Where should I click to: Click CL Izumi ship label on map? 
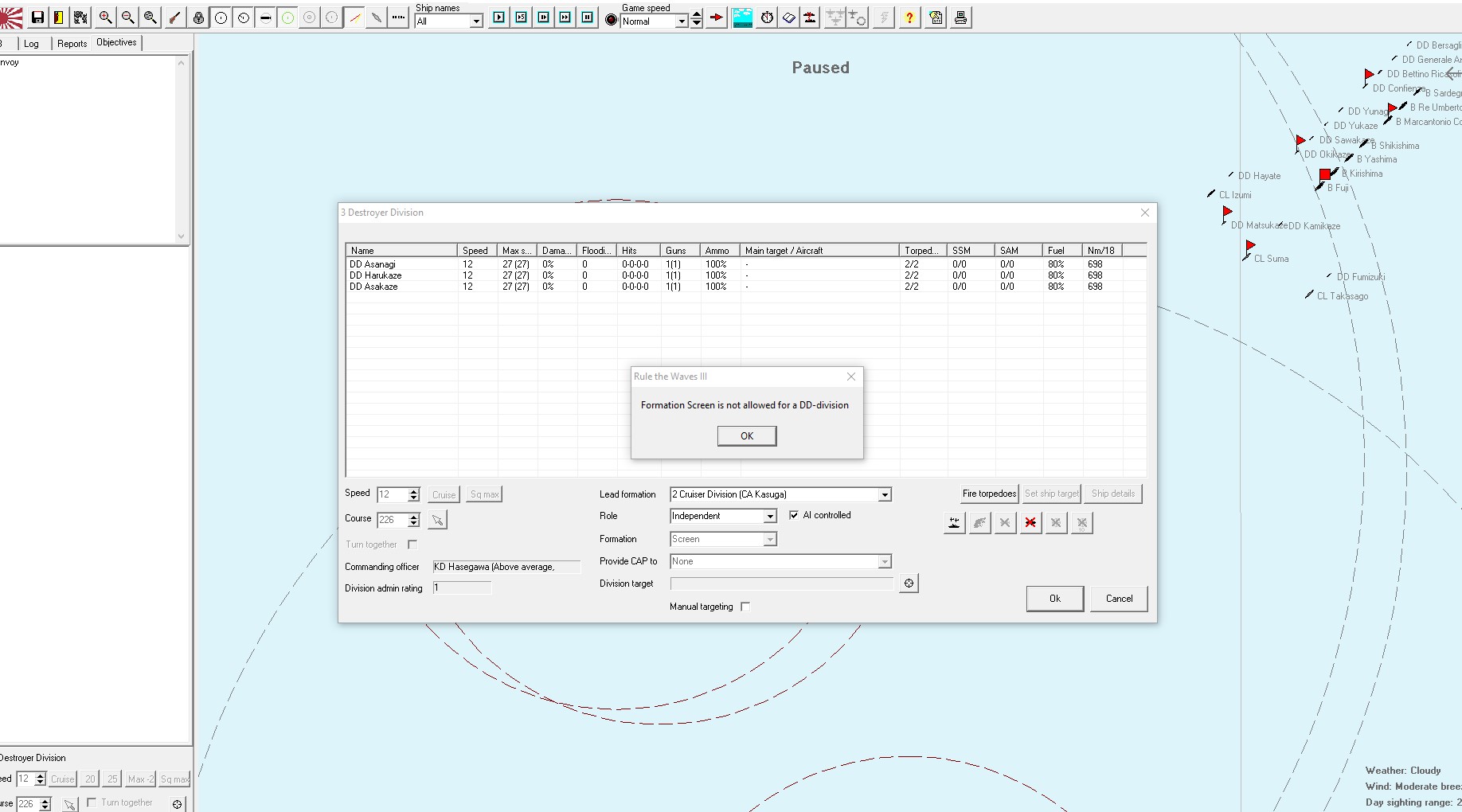pos(1235,195)
